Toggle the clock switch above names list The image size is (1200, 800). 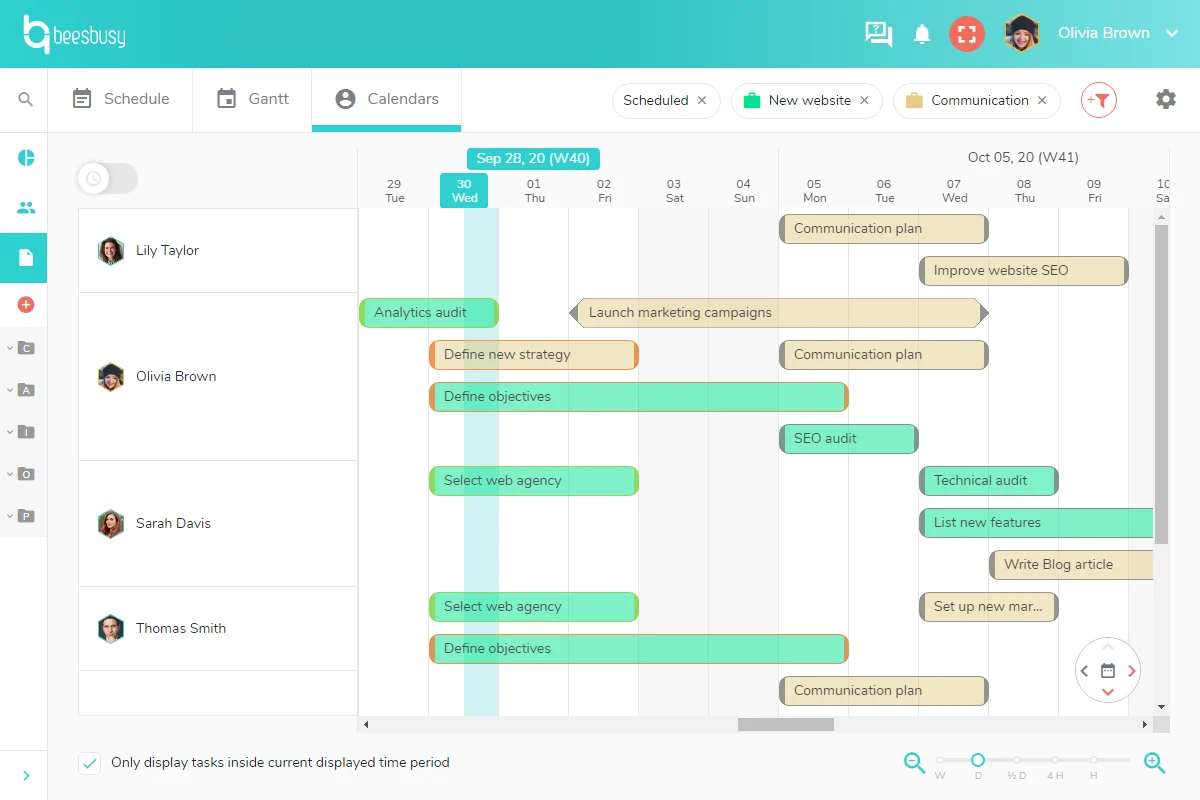(x=107, y=179)
